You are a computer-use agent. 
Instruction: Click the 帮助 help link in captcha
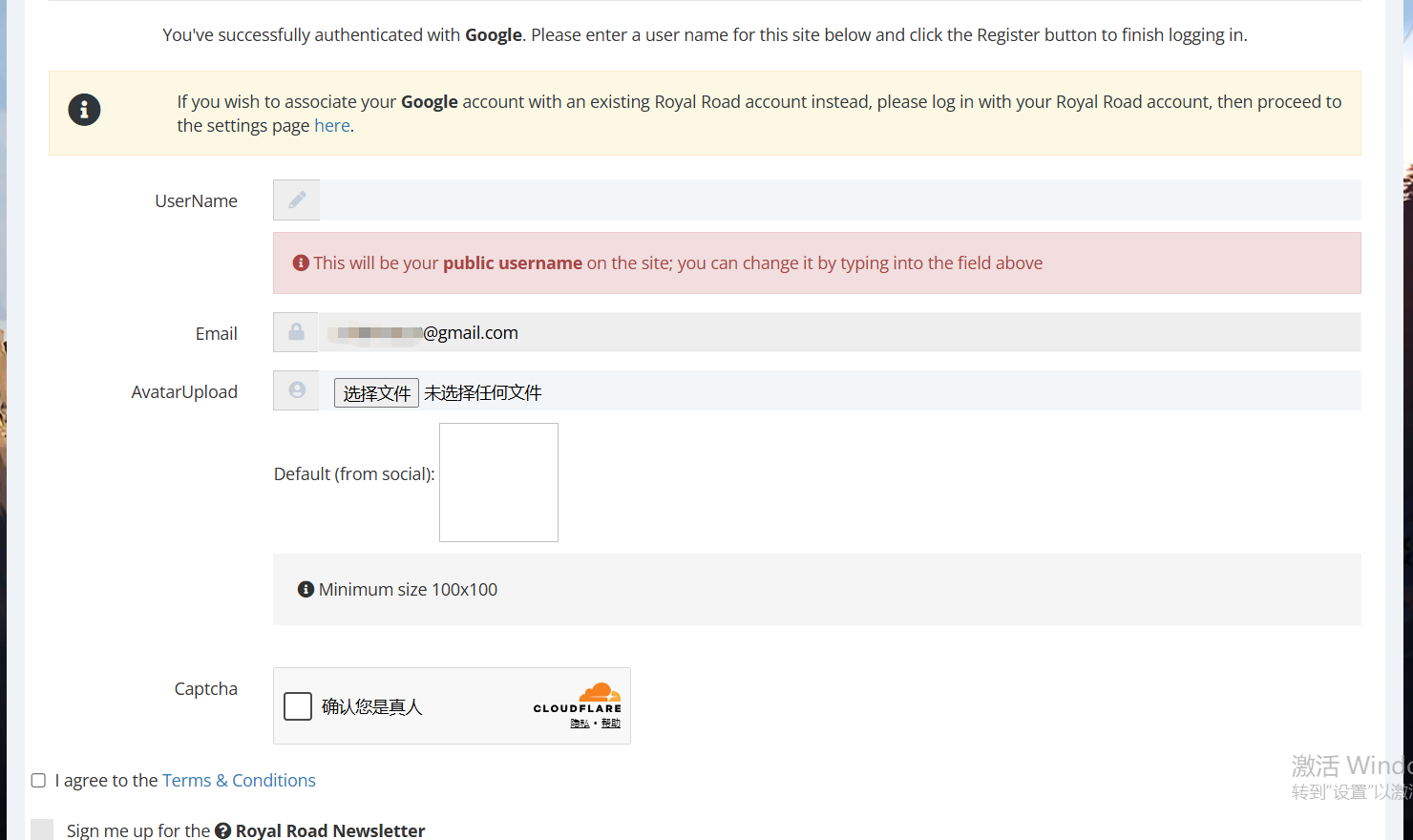[610, 724]
